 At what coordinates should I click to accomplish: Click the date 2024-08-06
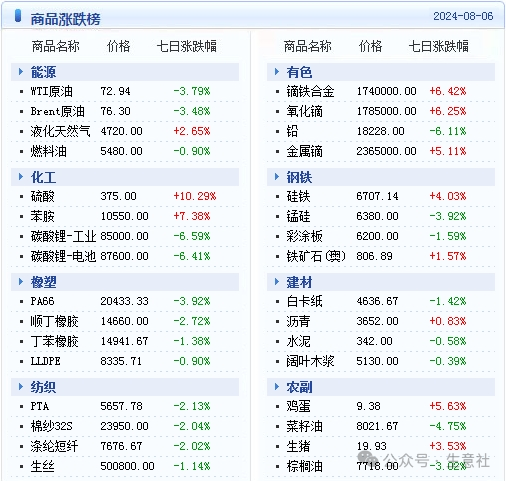tap(463, 16)
